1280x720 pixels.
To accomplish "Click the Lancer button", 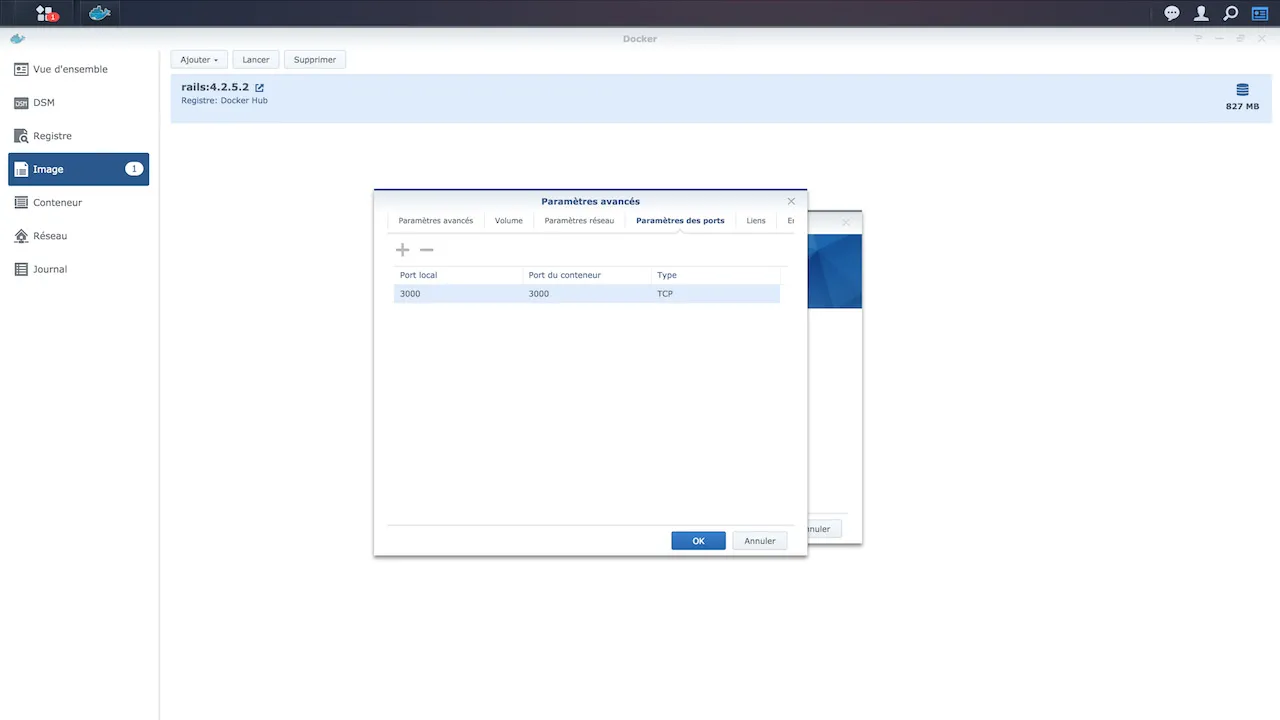I will pos(256,60).
